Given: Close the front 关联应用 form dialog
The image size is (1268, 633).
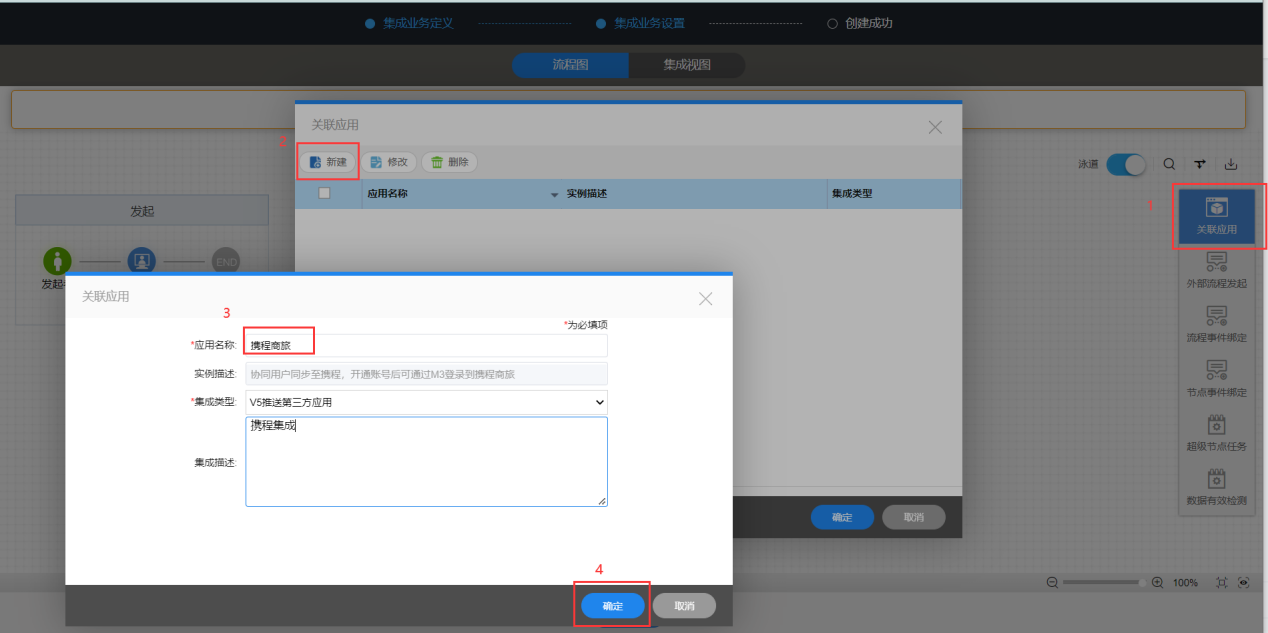Looking at the screenshot, I should (705, 298).
